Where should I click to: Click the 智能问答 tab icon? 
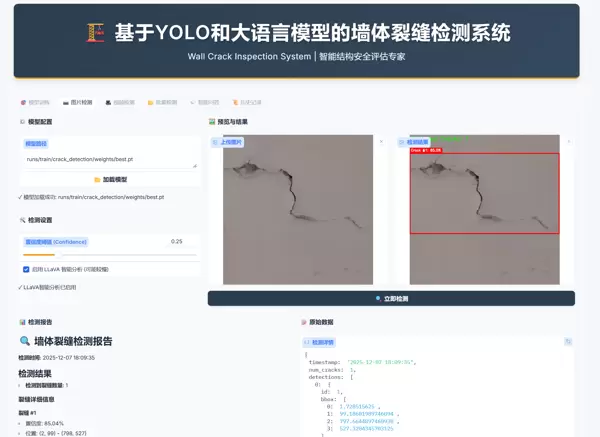194,102
